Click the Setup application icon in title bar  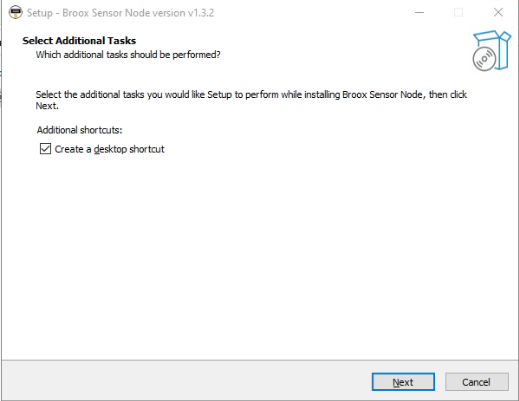15,13
